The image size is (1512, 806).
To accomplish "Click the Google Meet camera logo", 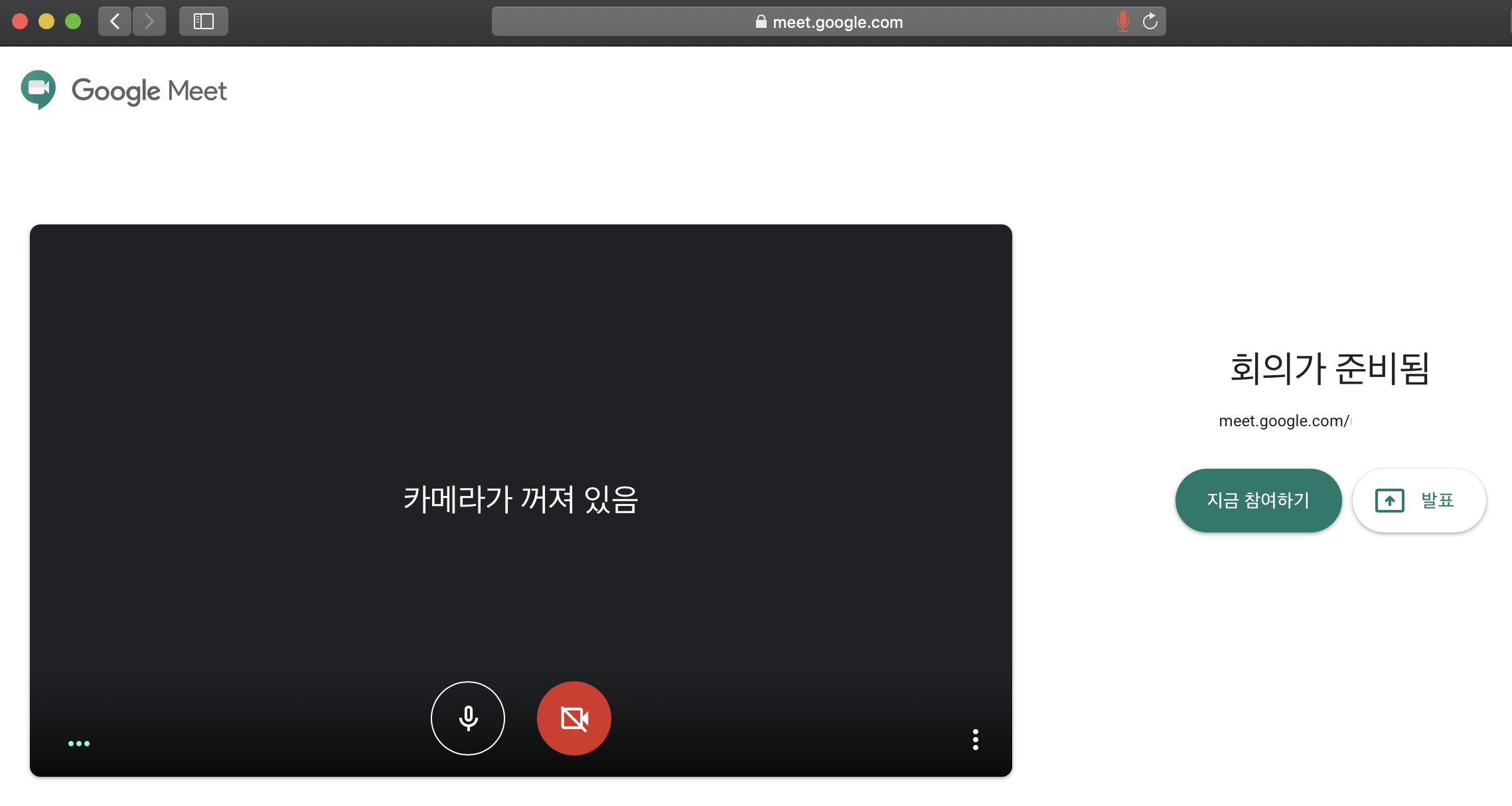I will point(38,89).
